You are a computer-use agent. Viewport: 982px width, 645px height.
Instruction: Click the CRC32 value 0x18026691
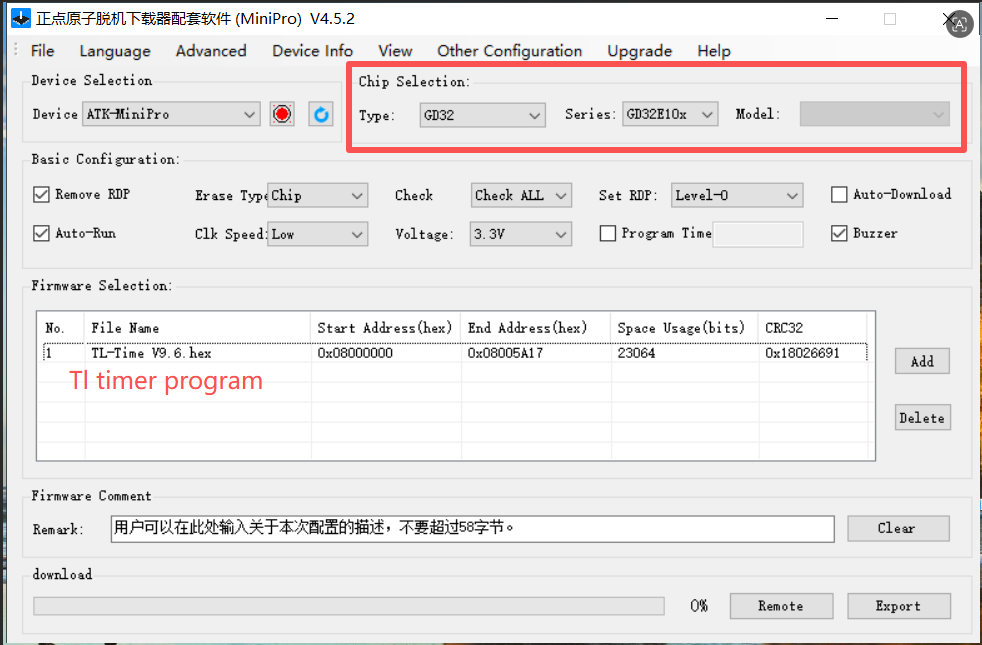tap(802, 353)
